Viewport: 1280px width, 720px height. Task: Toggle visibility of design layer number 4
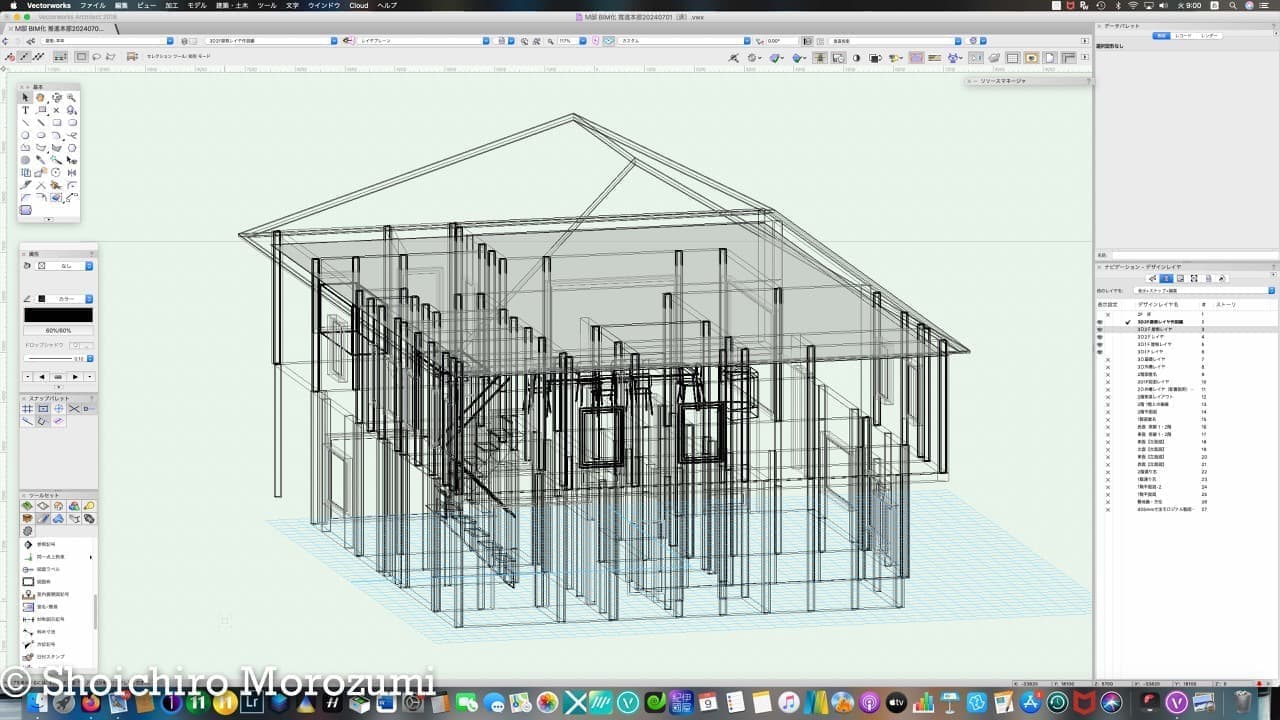(1100, 337)
